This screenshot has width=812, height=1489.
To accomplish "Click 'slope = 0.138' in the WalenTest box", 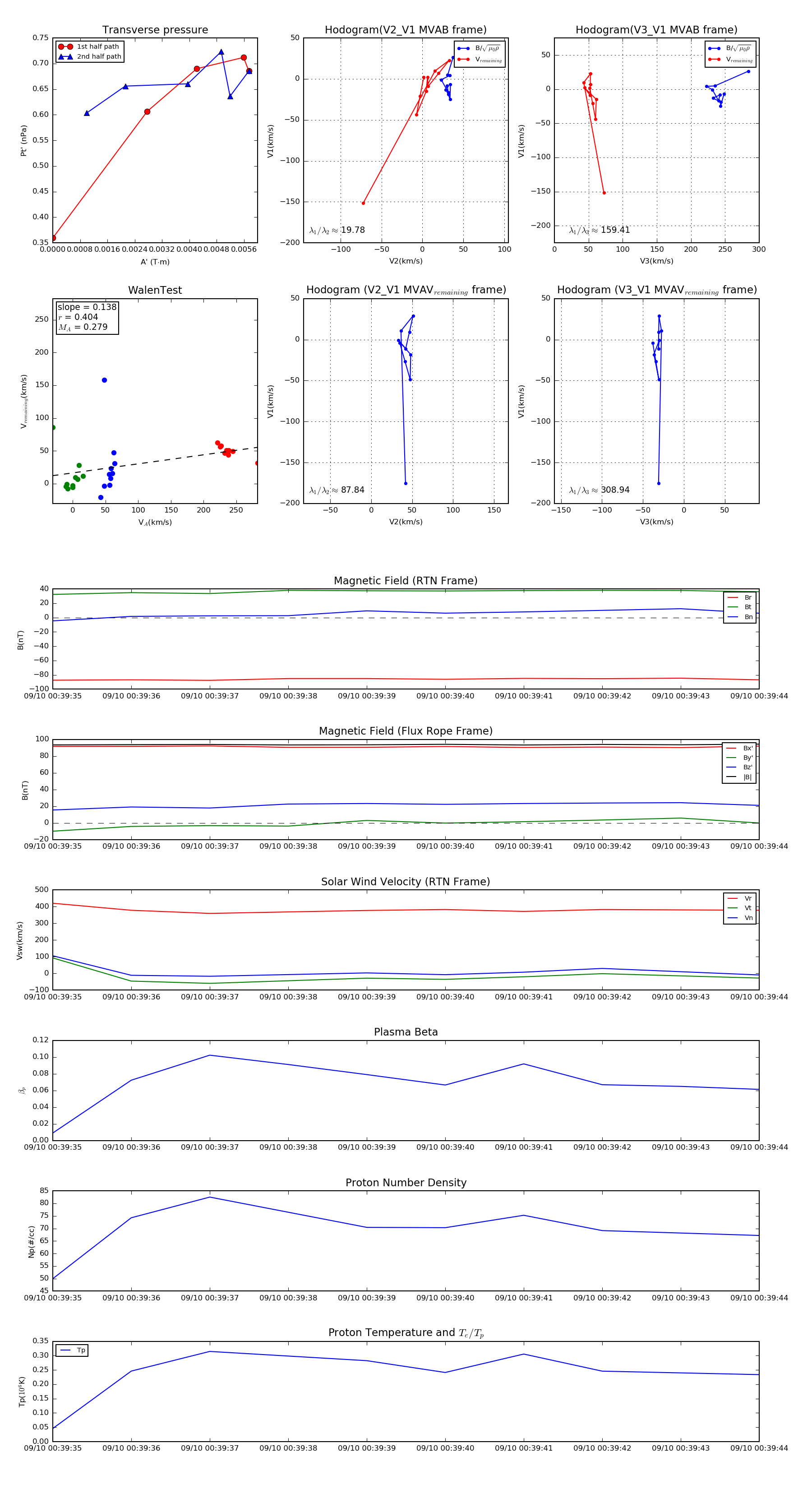I will pos(87,308).
